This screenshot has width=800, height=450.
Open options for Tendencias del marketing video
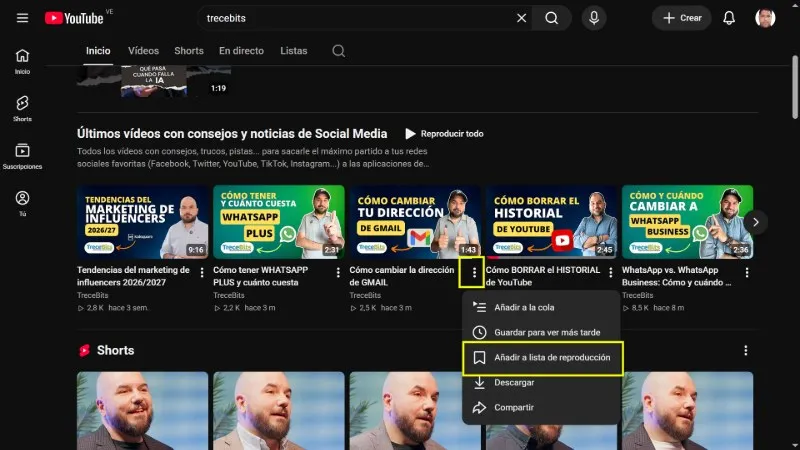click(x=202, y=273)
